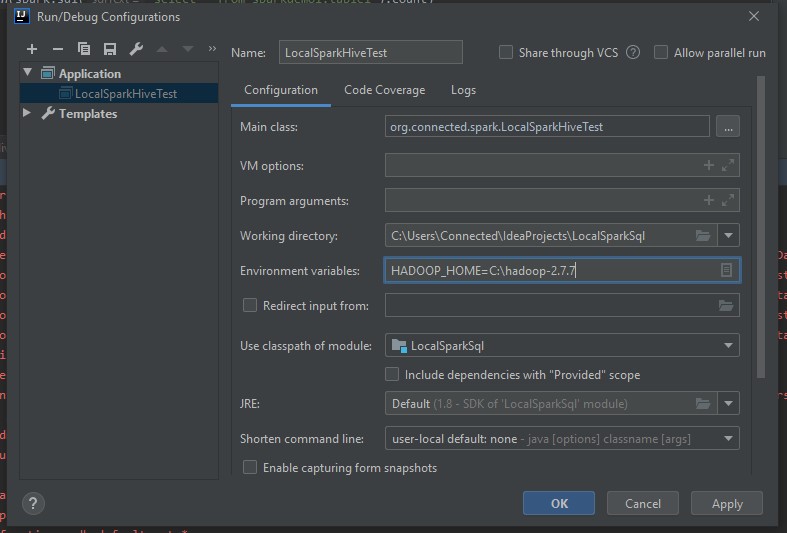This screenshot has width=787, height=533.
Task: Switch to the Code Coverage tab
Action: (x=384, y=90)
